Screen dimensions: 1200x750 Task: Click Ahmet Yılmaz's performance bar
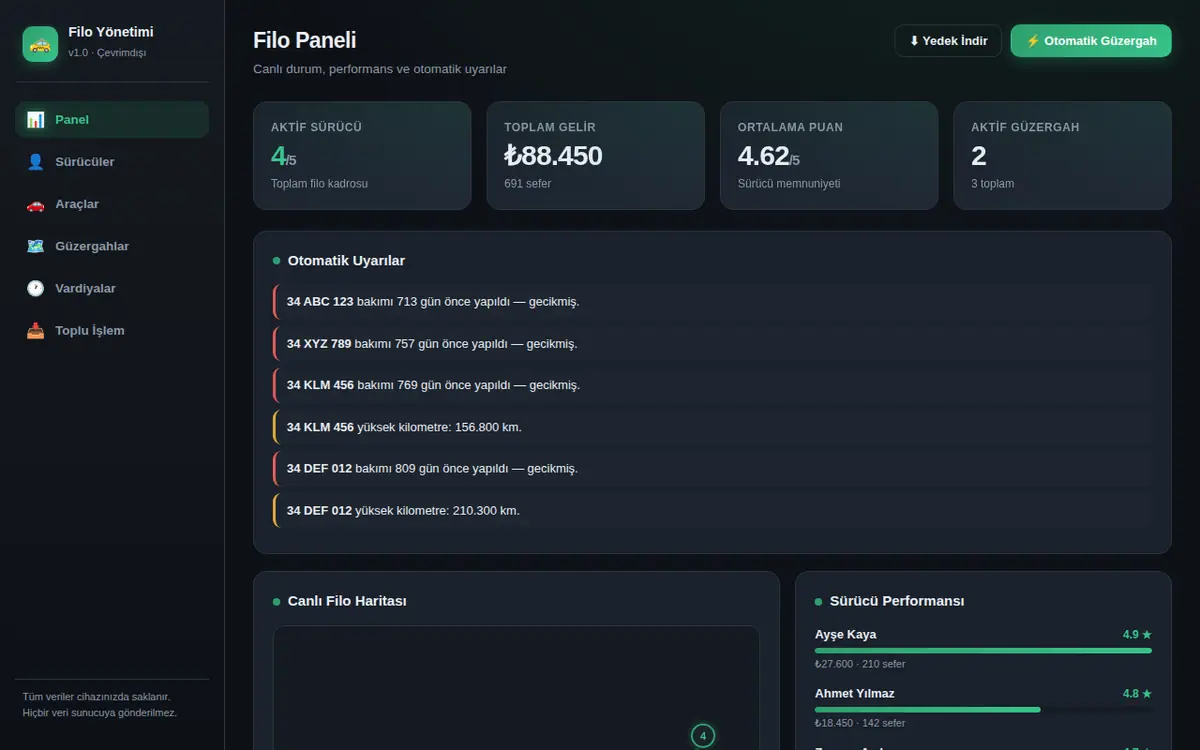tap(983, 709)
